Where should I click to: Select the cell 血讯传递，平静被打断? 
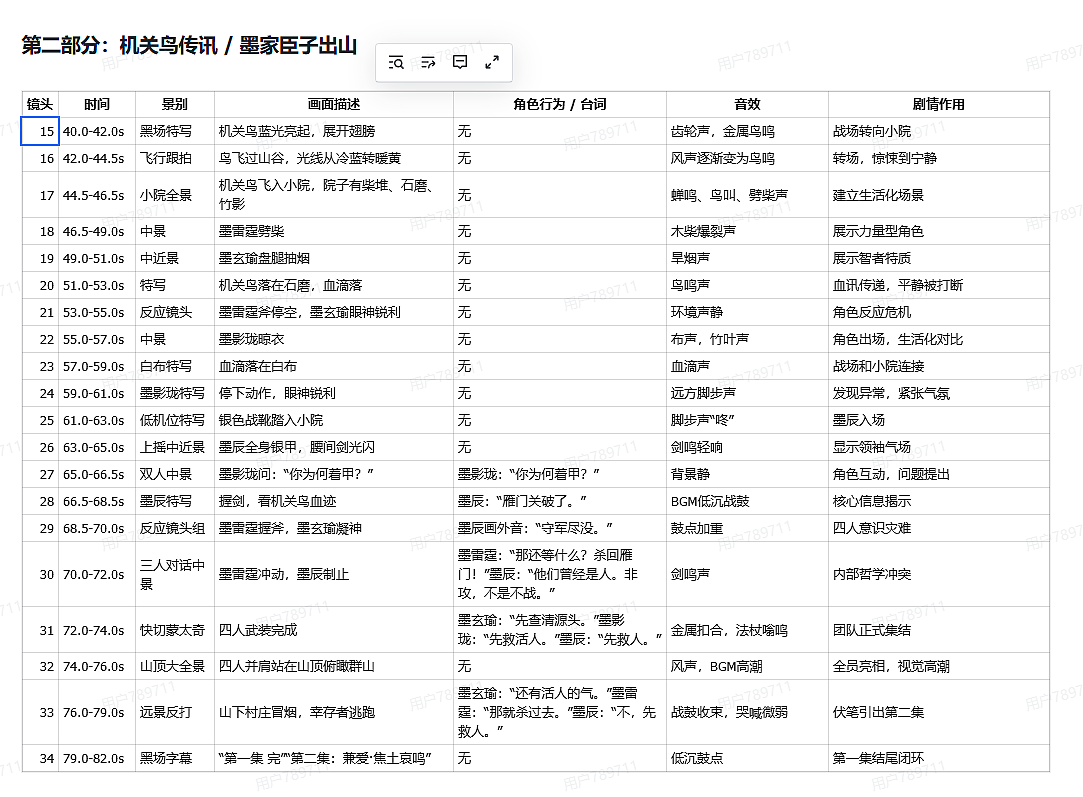pyautogui.click(x=939, y=285)
